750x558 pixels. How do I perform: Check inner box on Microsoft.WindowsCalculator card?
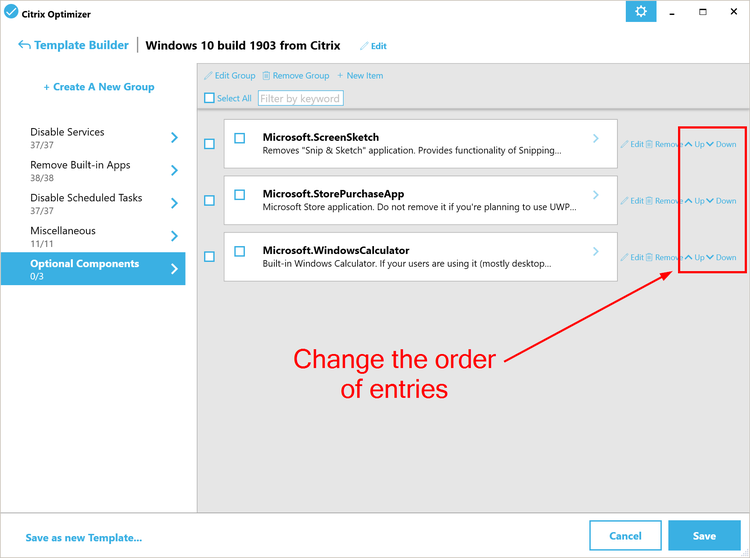point(240,251)
